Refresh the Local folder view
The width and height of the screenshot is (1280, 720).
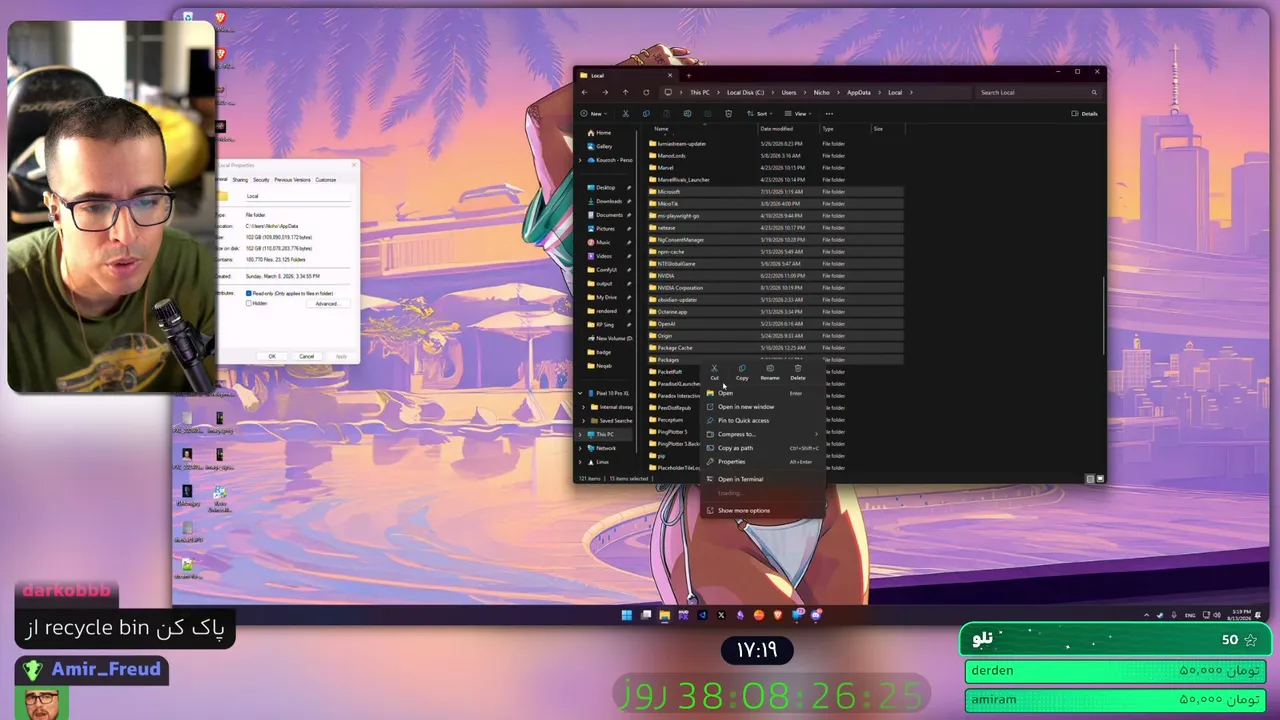pos(646,92)
